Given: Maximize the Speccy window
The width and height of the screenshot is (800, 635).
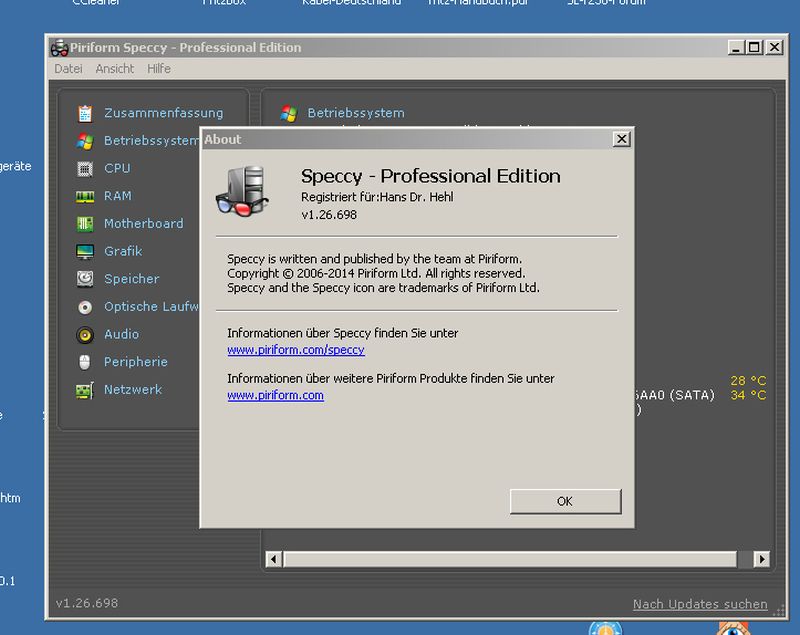Looking at the screenshot, I should 754,47.
